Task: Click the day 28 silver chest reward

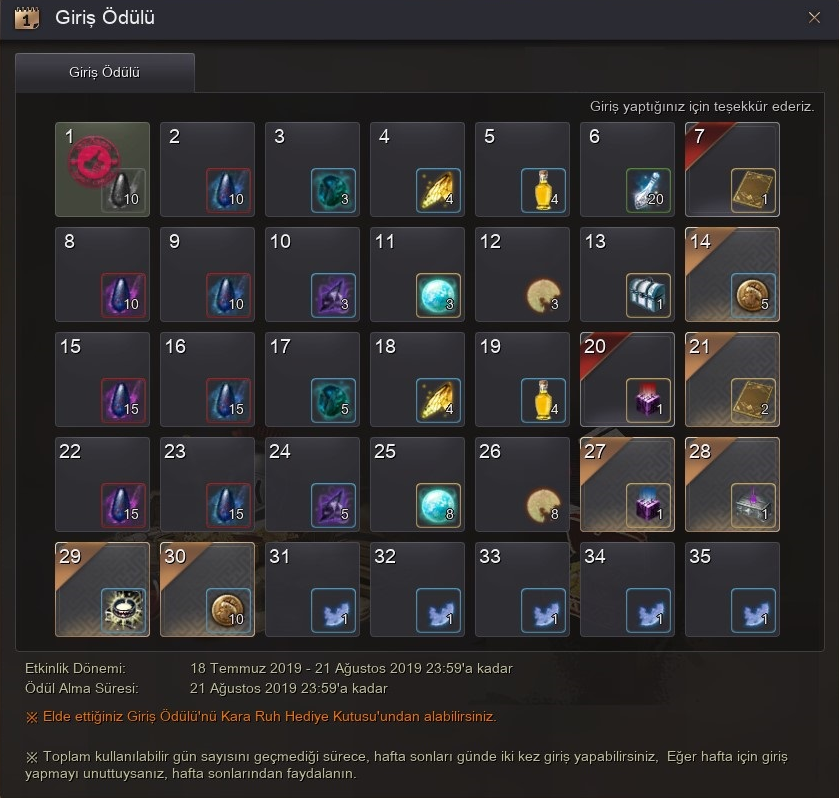Action: 753,505
